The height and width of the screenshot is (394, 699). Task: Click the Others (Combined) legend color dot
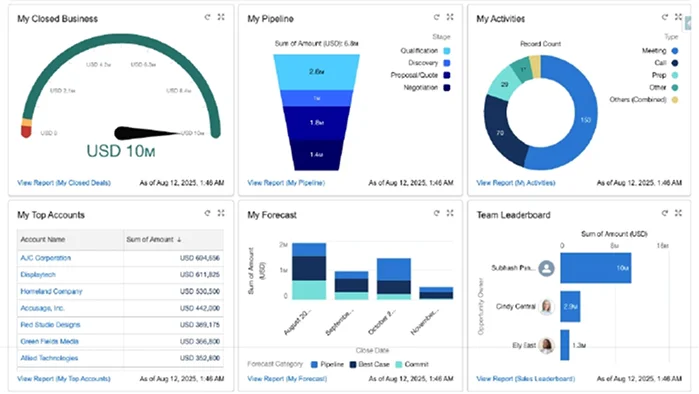[675, 100]
